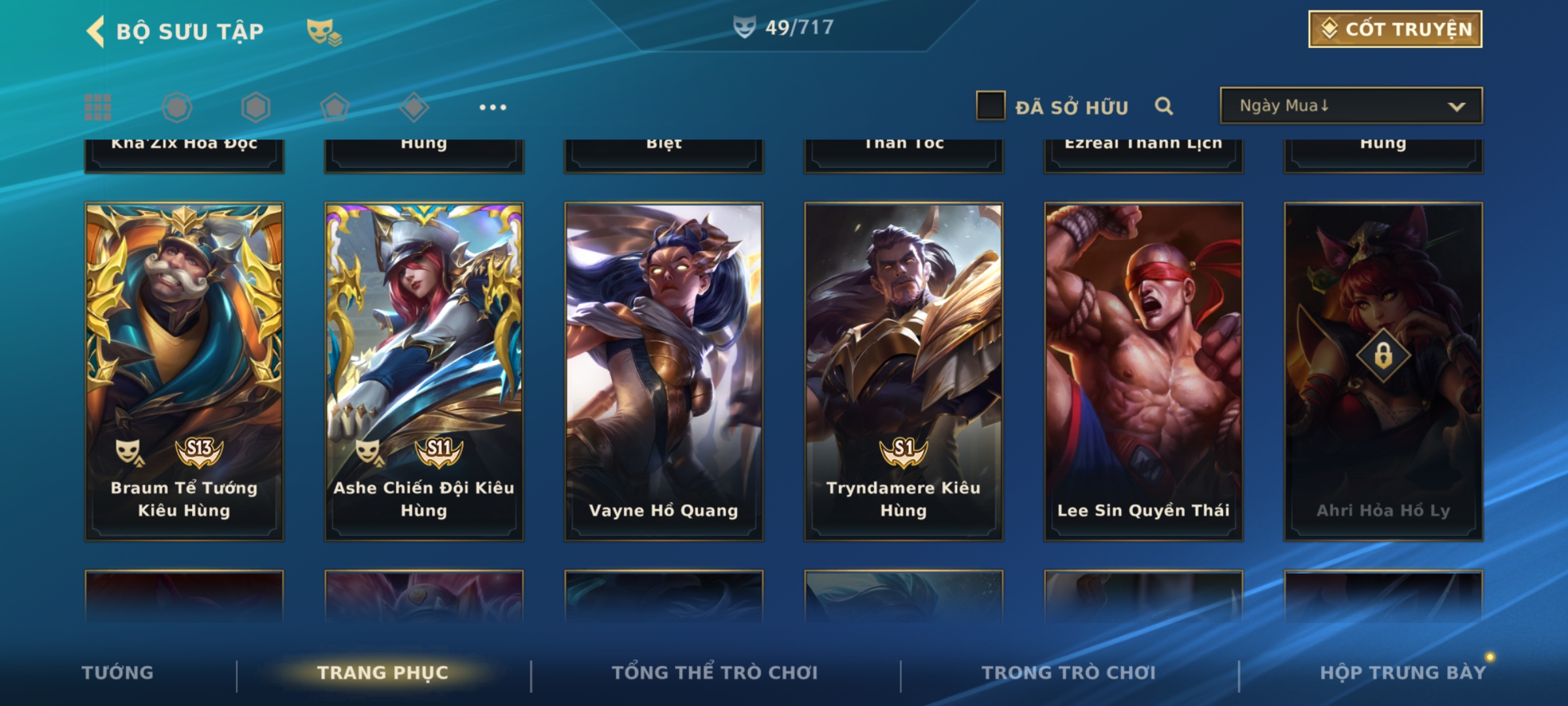The width and height of the screenshot is (1568, 706).
Task: Click the search magnifier icon
Action: (1164, 106)
